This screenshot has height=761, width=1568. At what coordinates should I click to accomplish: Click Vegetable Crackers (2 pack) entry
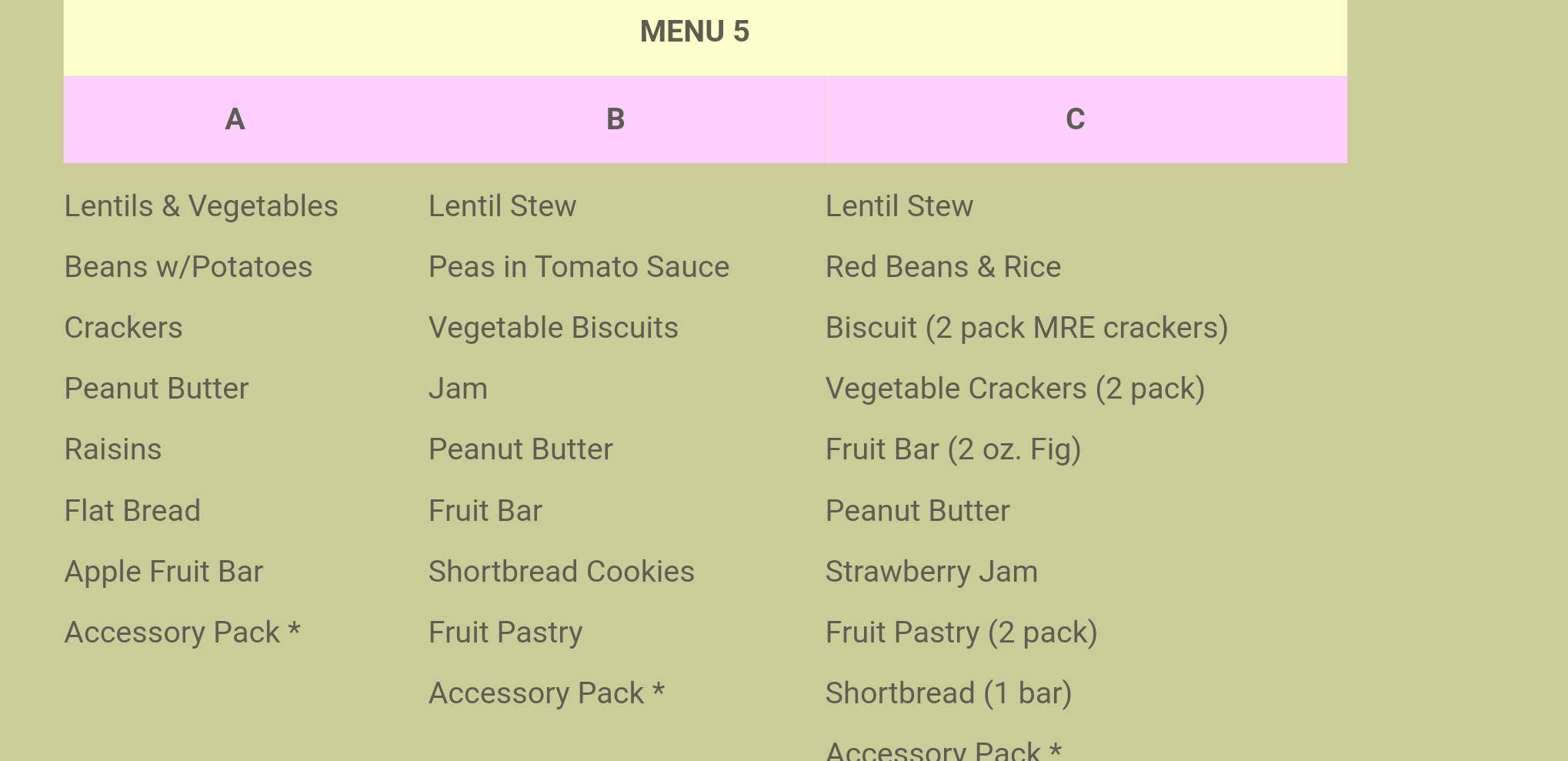pyautogui.click(x=1016, y=389)
